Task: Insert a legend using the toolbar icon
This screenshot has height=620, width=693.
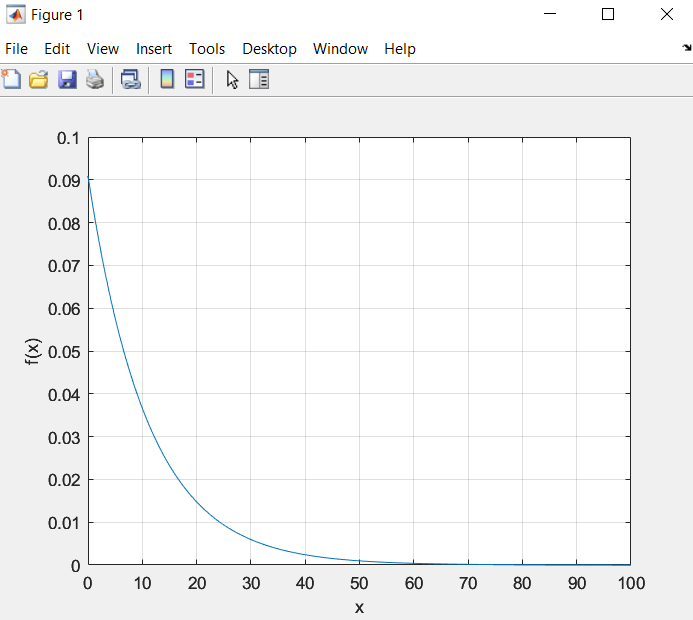Action: 194,80
